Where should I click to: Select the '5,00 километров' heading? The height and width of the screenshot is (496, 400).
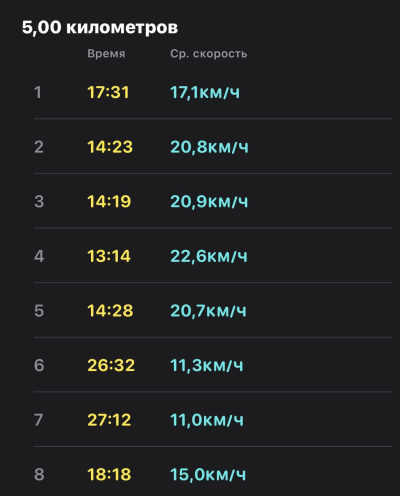100,27
